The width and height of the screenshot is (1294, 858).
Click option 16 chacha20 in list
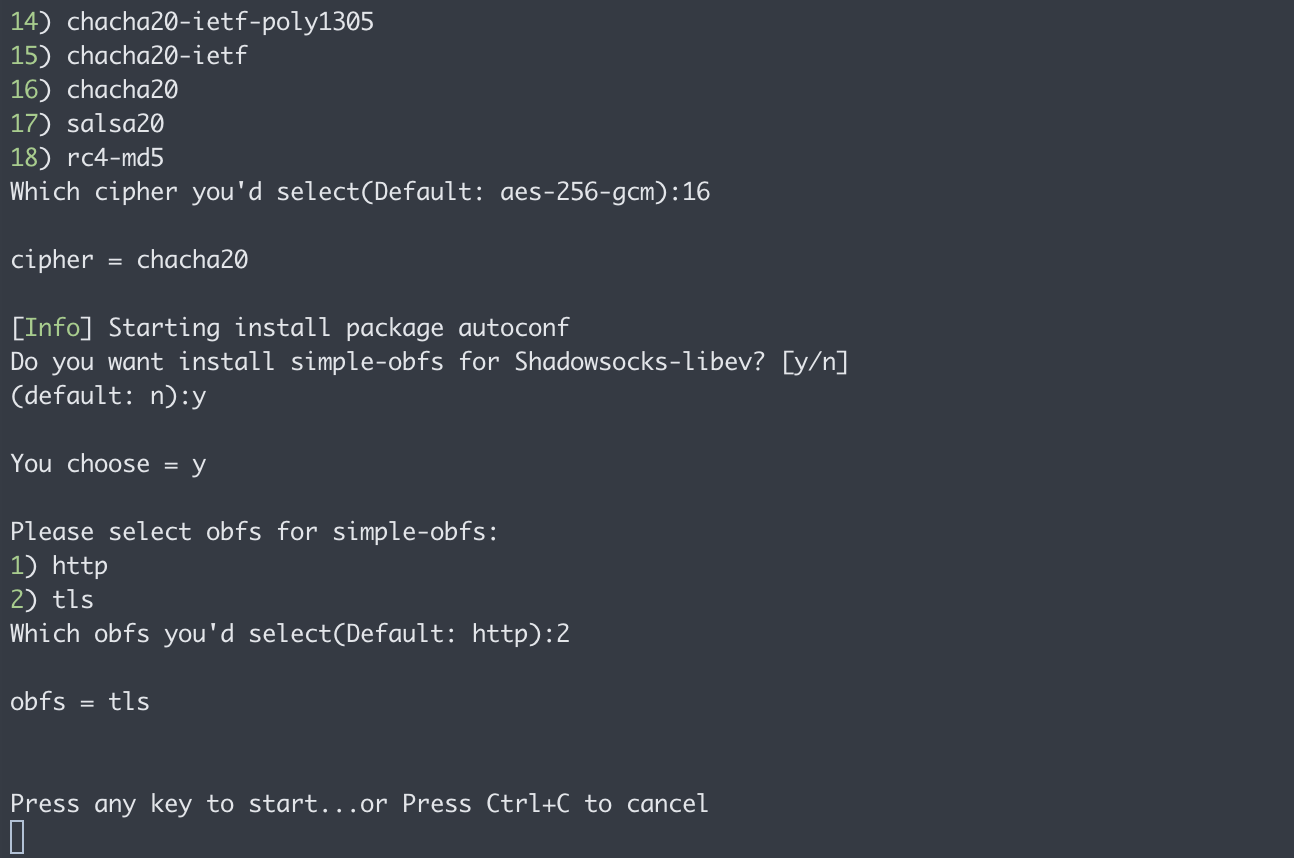[x=94, y=89]
